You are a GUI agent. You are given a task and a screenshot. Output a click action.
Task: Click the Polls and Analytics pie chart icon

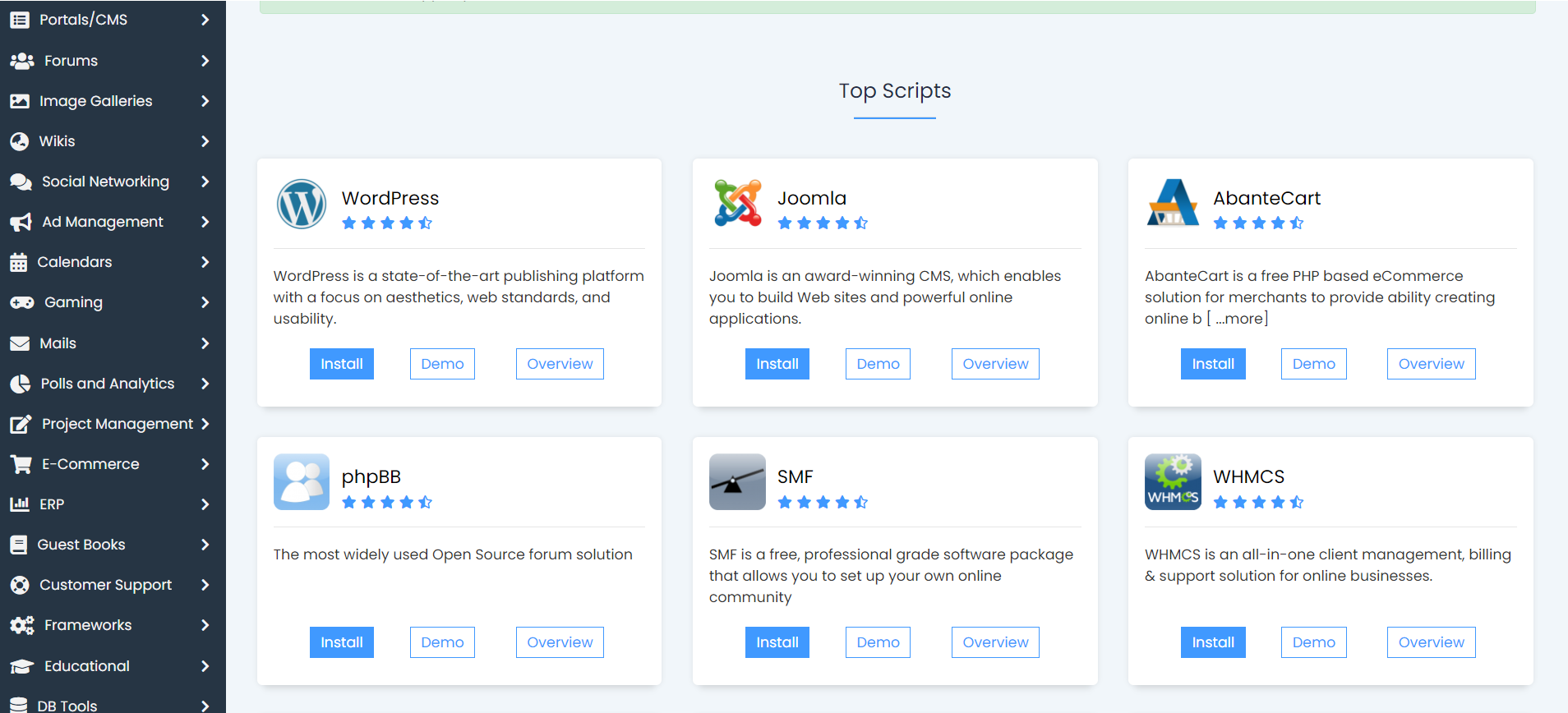click(20, 384)
